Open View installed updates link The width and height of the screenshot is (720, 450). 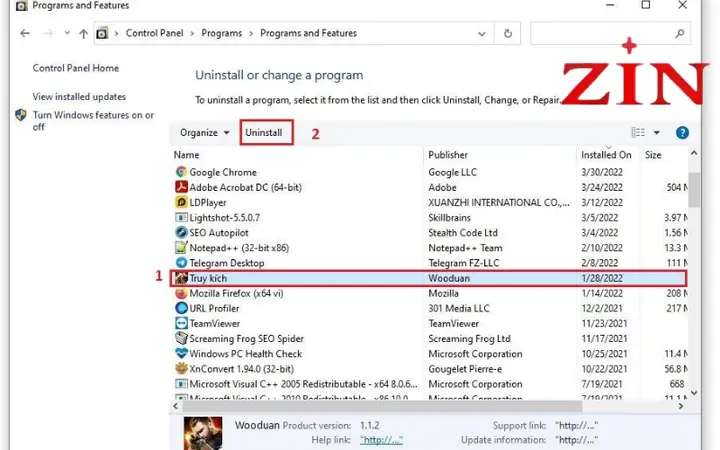coord(79,97)
